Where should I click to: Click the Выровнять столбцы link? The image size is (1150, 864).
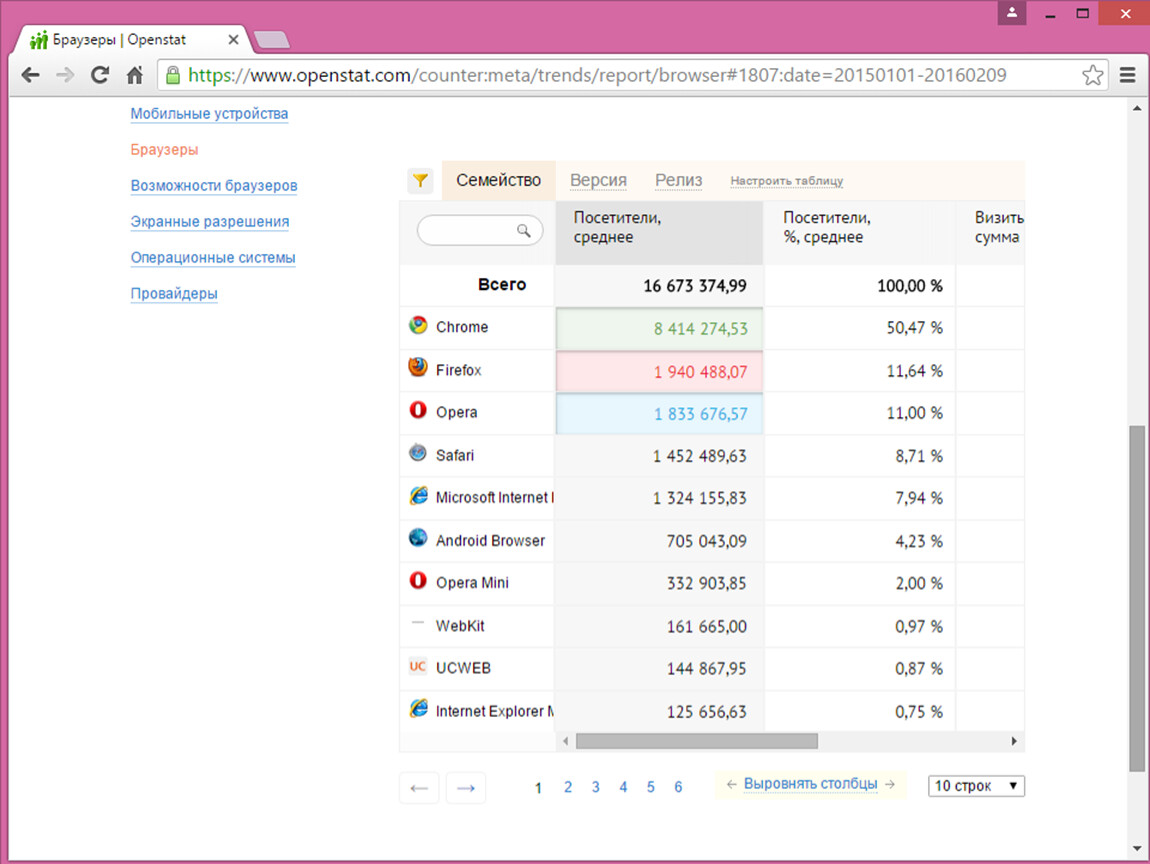(810, 784)
